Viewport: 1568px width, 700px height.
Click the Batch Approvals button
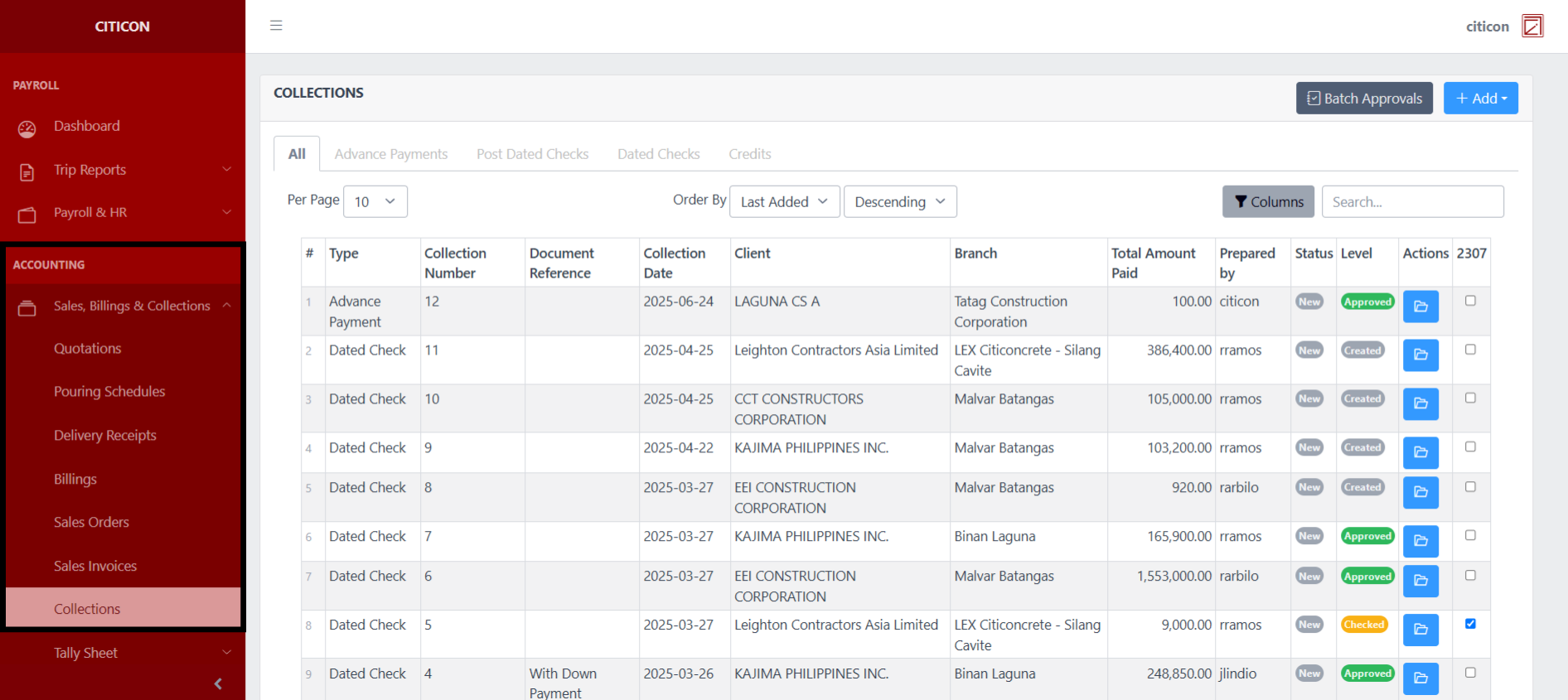pos(1363,99)
